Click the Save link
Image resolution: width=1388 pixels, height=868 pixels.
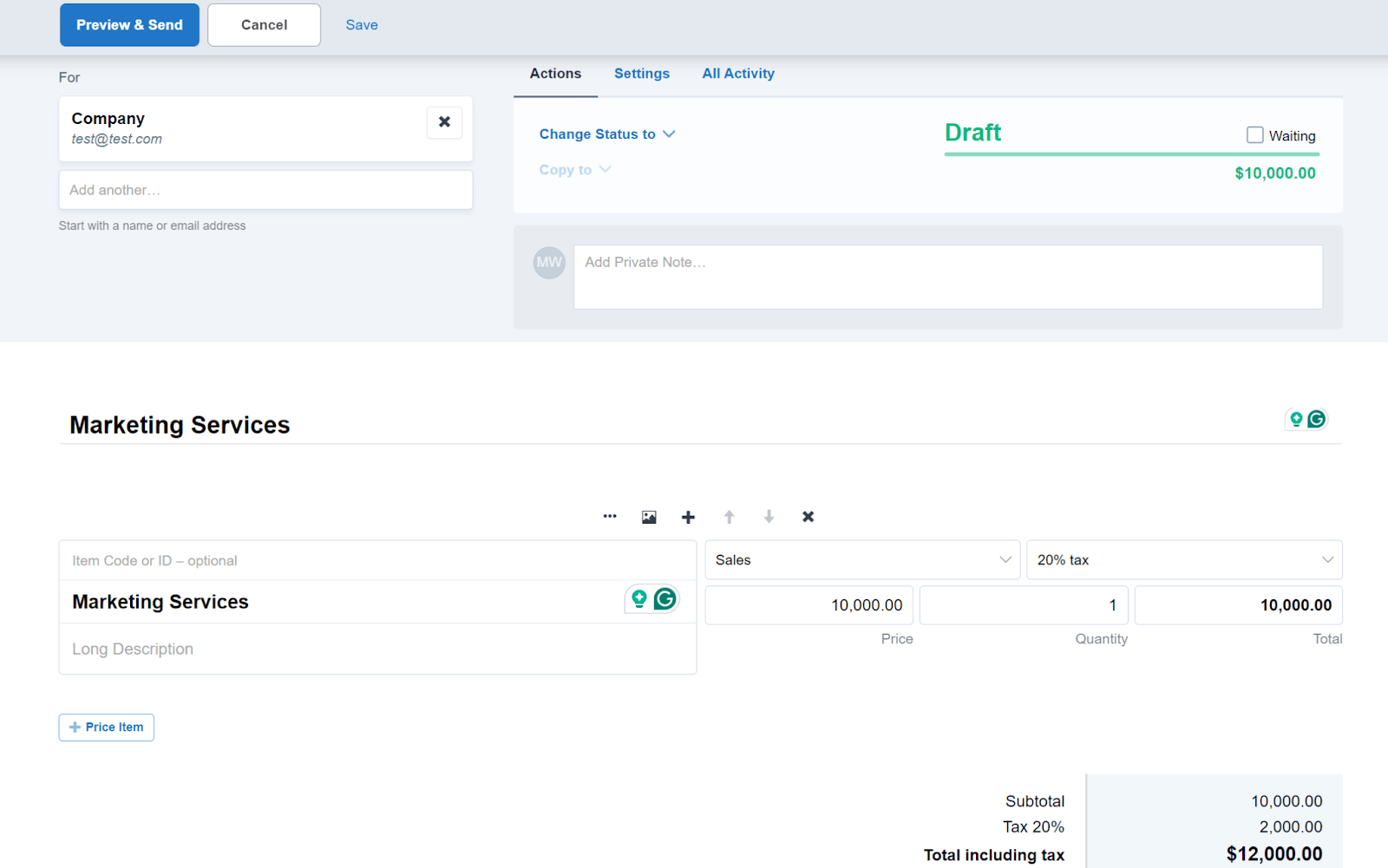click(361, 25)
